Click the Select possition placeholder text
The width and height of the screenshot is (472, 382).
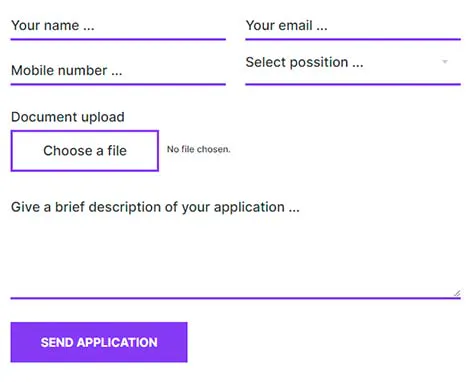[304, 62]
